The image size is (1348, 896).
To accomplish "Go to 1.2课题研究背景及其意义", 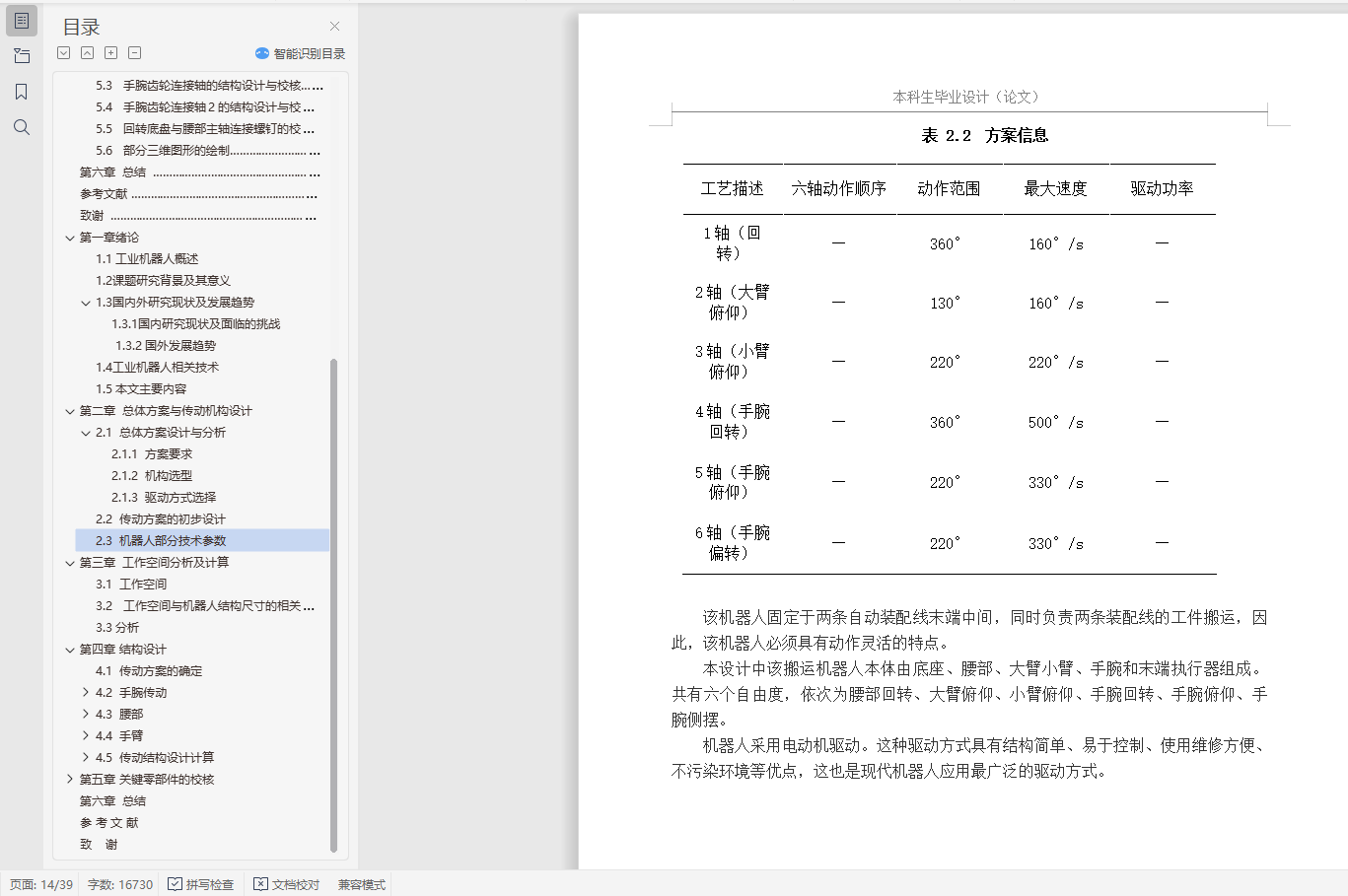I will click(163, 281).
